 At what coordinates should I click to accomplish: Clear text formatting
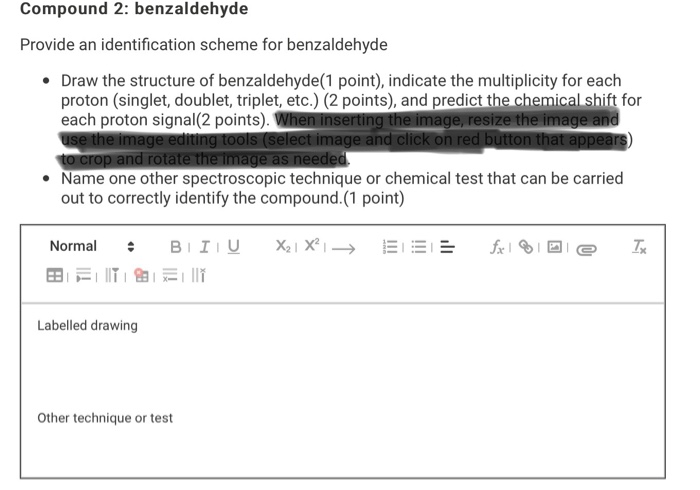point(639,247)
